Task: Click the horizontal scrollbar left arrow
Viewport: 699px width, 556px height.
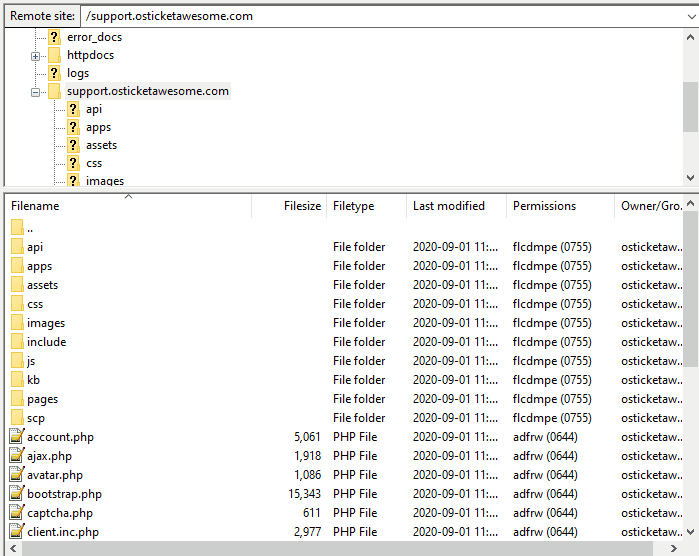Action: pyautogui.click(x=13, y=548)
